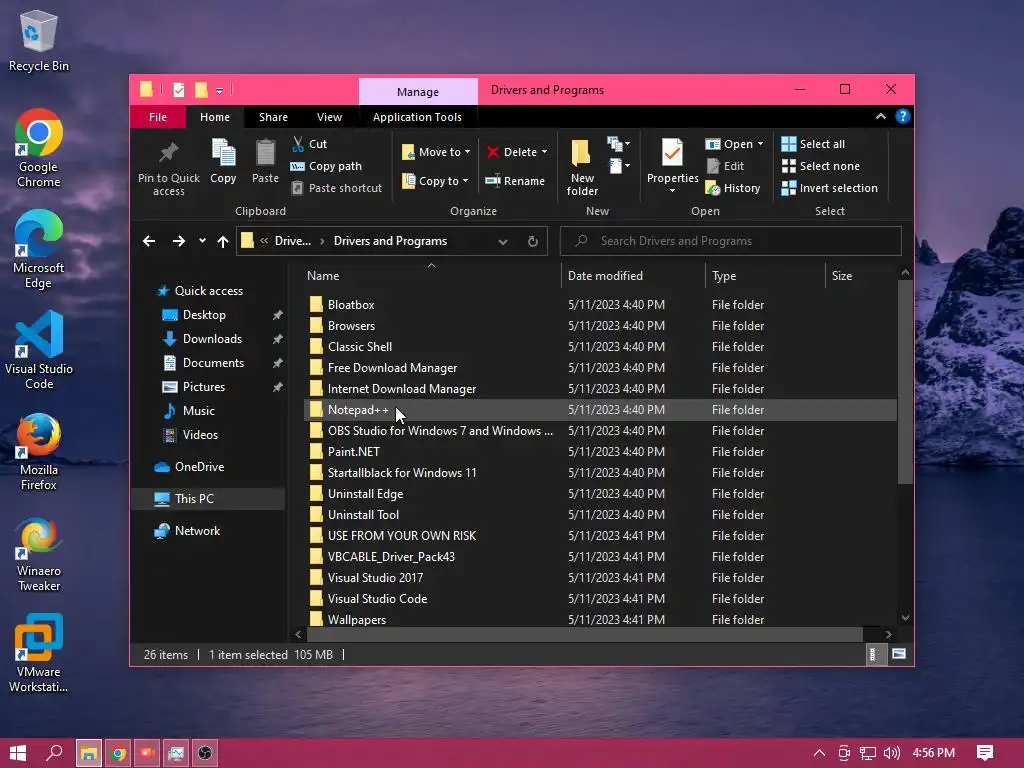The image size is (1024, 768).
Task: Open Google Chrome desktop shortcut
Action: point(39,148)
